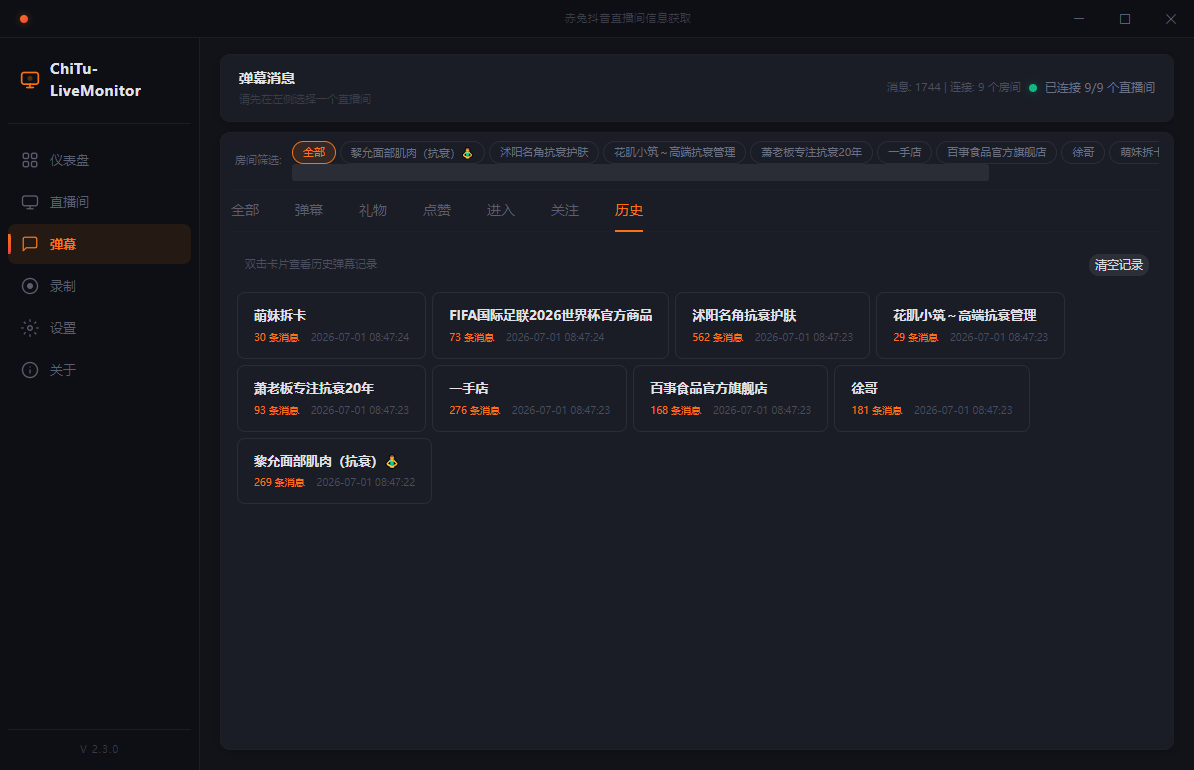Click the gear icon beside 设置
Image resolution: width=1194 pixels, height=770 pixels.
click(x=30, y=327)
